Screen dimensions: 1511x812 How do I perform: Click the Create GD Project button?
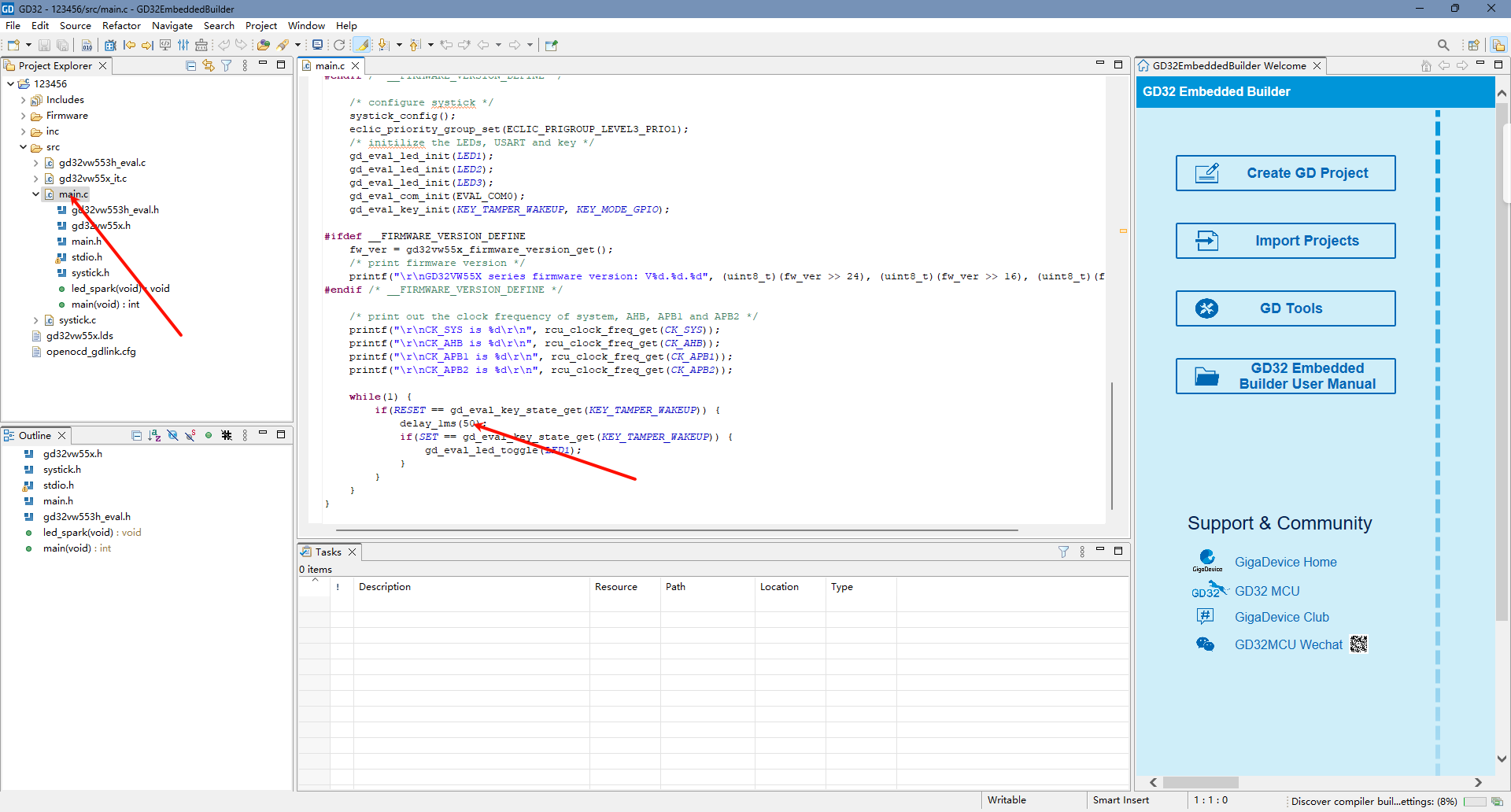point(1285,173)
